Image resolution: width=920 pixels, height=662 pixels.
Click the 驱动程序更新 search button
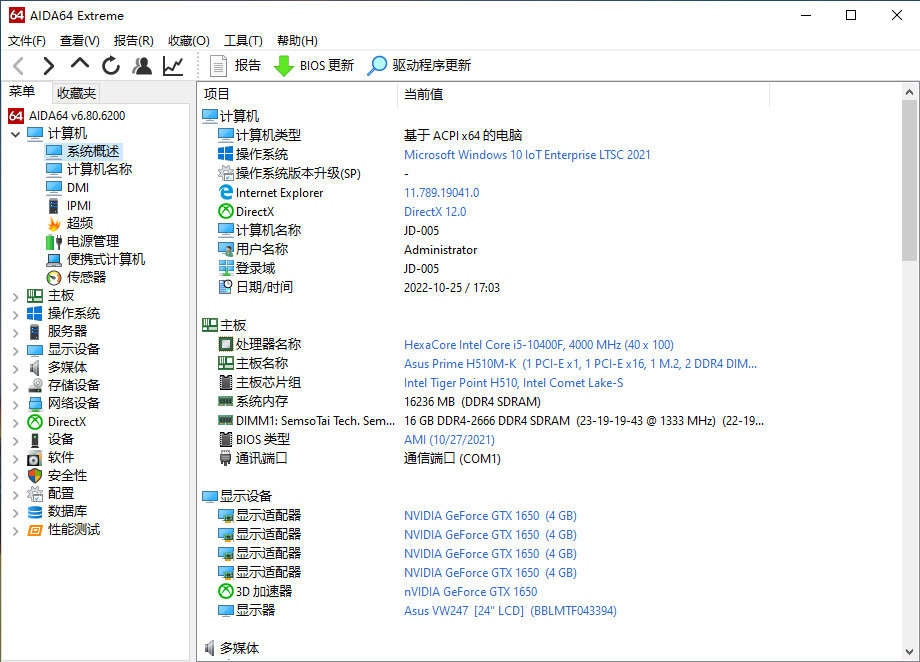[419, 66]
